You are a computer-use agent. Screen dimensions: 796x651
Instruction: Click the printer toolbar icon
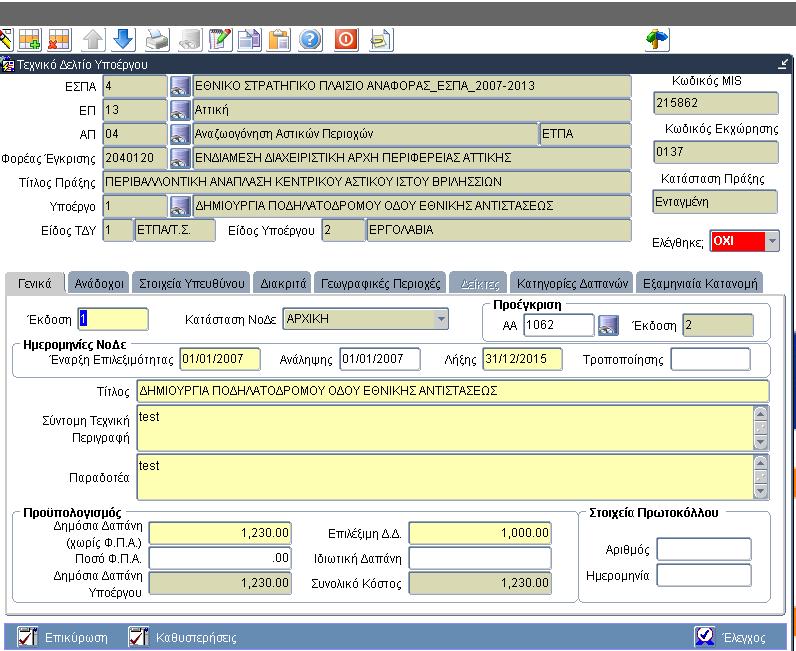(x=157, y=40)
